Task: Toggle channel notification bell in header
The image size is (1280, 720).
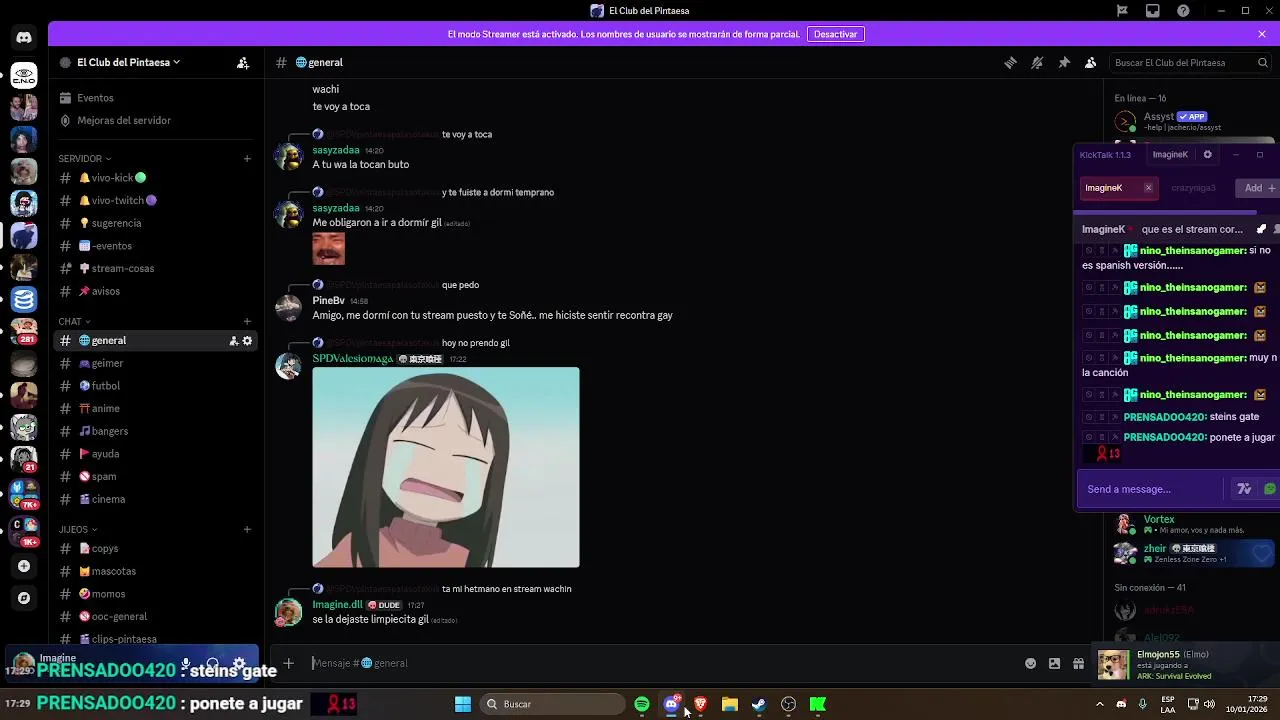Action: 1037,62
